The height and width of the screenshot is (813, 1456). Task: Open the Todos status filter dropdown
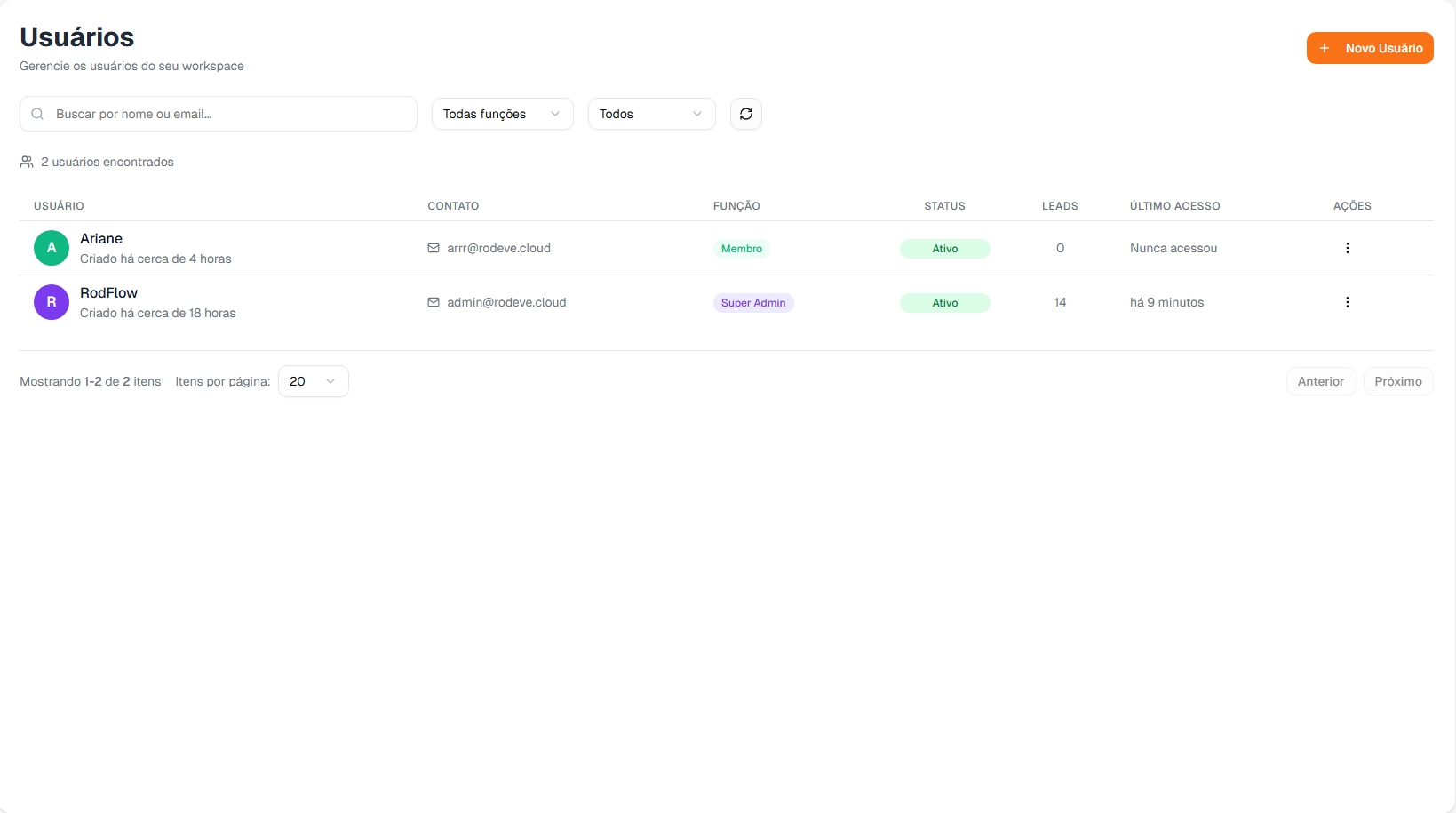tap(651, 114)
